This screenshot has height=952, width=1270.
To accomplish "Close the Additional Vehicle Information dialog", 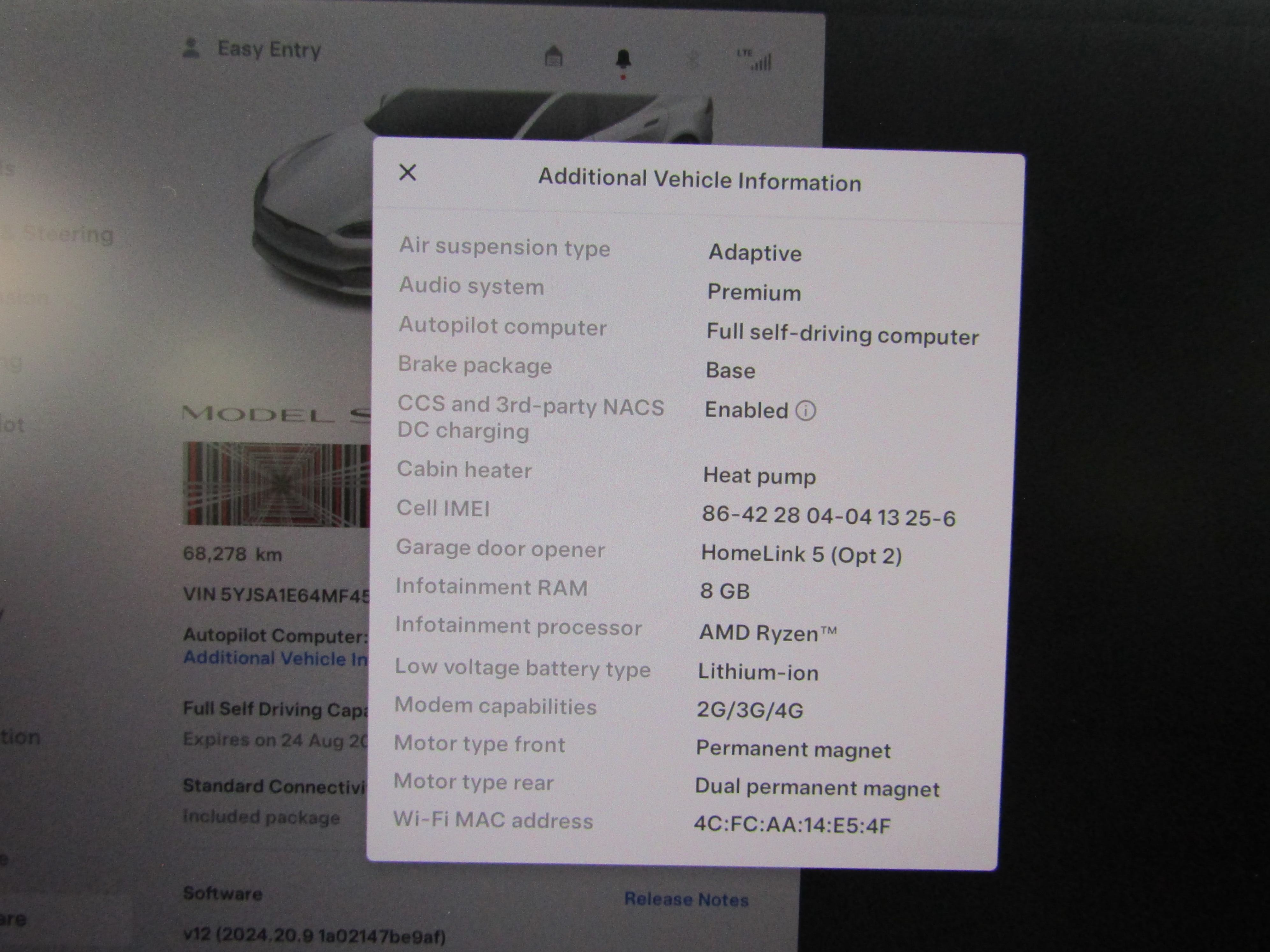I will (x=408, y=172).
